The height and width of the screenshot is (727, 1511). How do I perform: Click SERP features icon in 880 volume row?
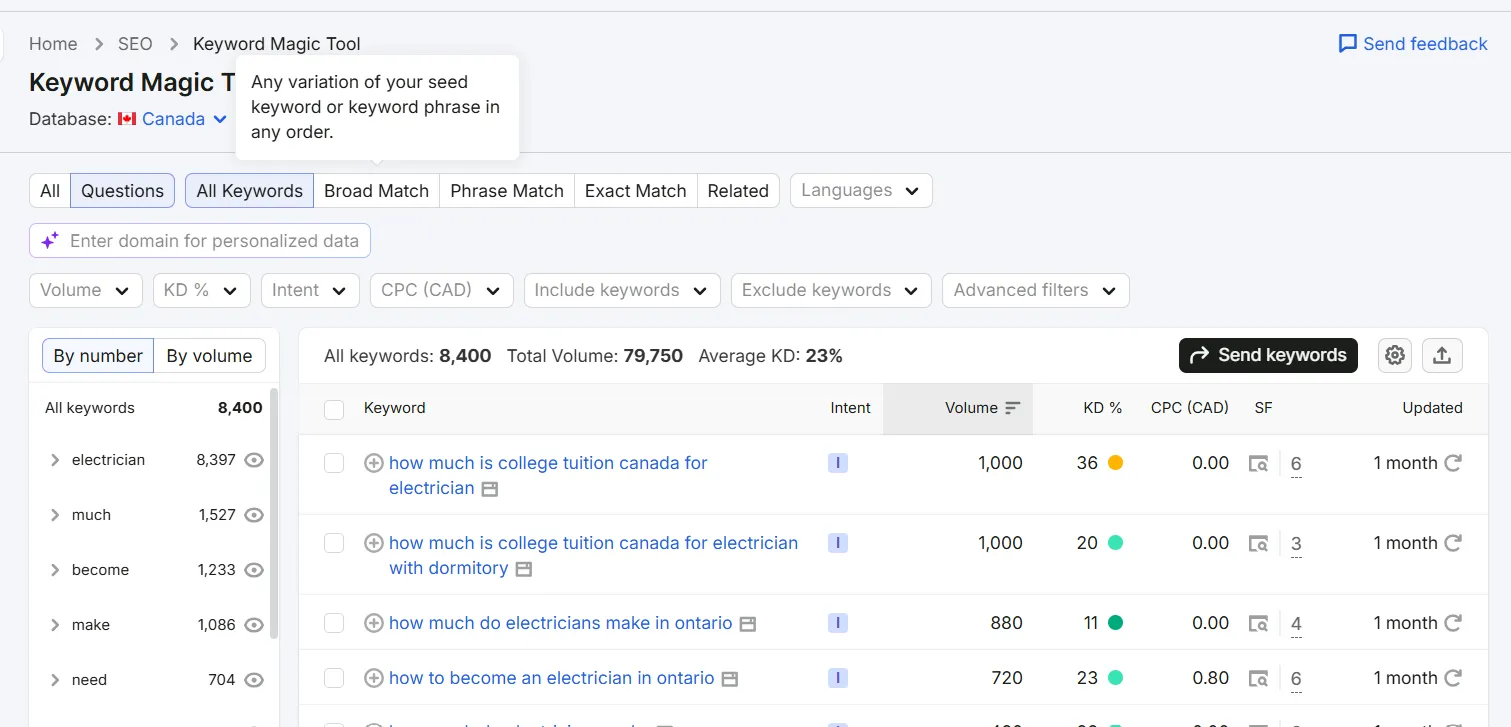(x=1259, y=624)
